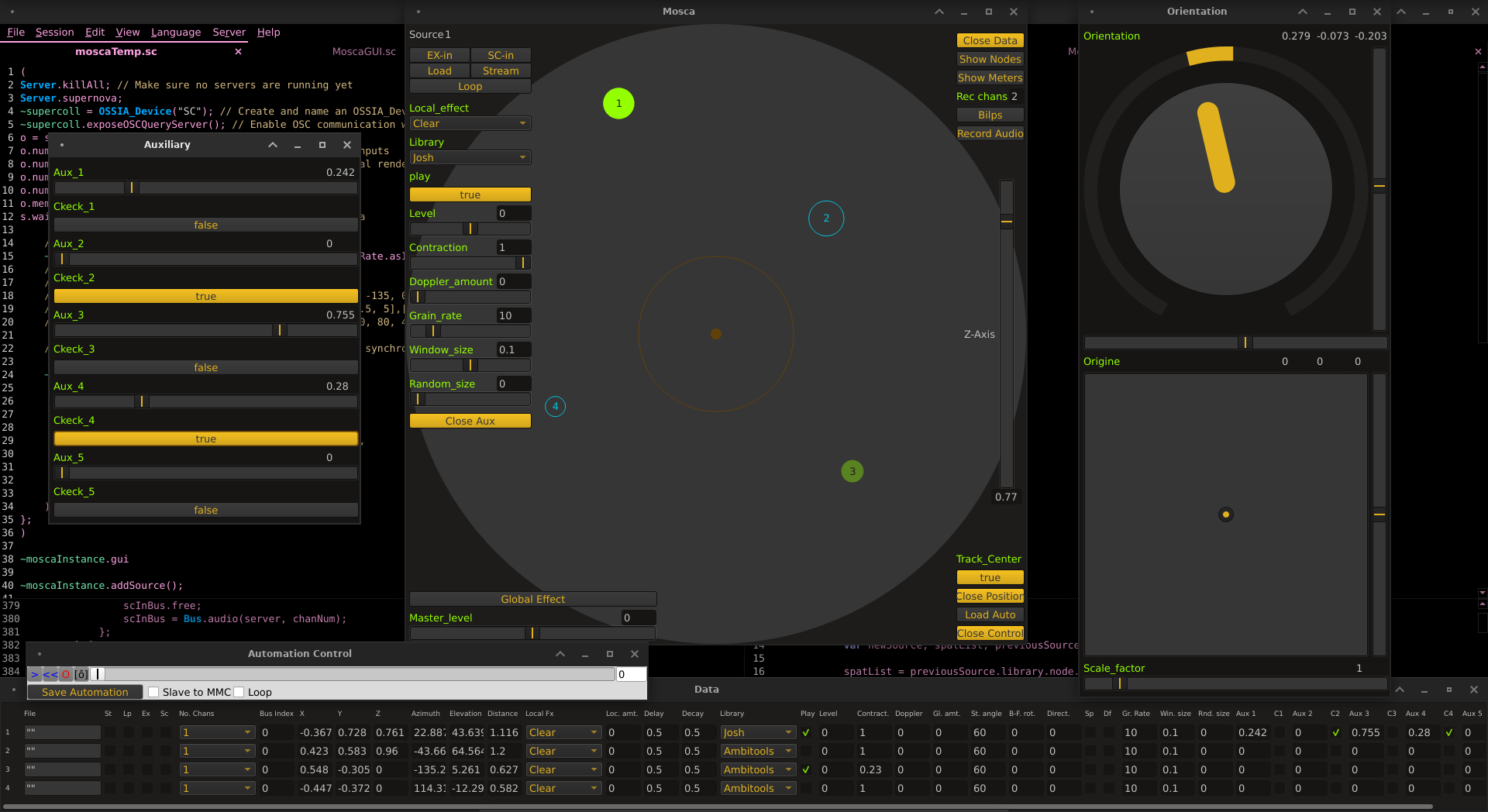1488x812 pixels.
Task: Open Library Josh dropdown in Data row 1
Action: (x=758, y=732)
